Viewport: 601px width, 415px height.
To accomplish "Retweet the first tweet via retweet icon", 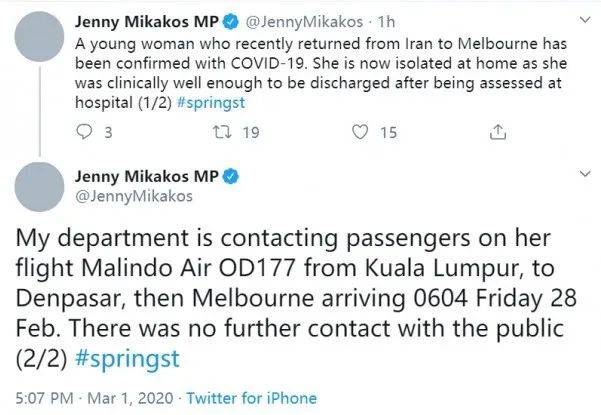I will click(222, 132).
